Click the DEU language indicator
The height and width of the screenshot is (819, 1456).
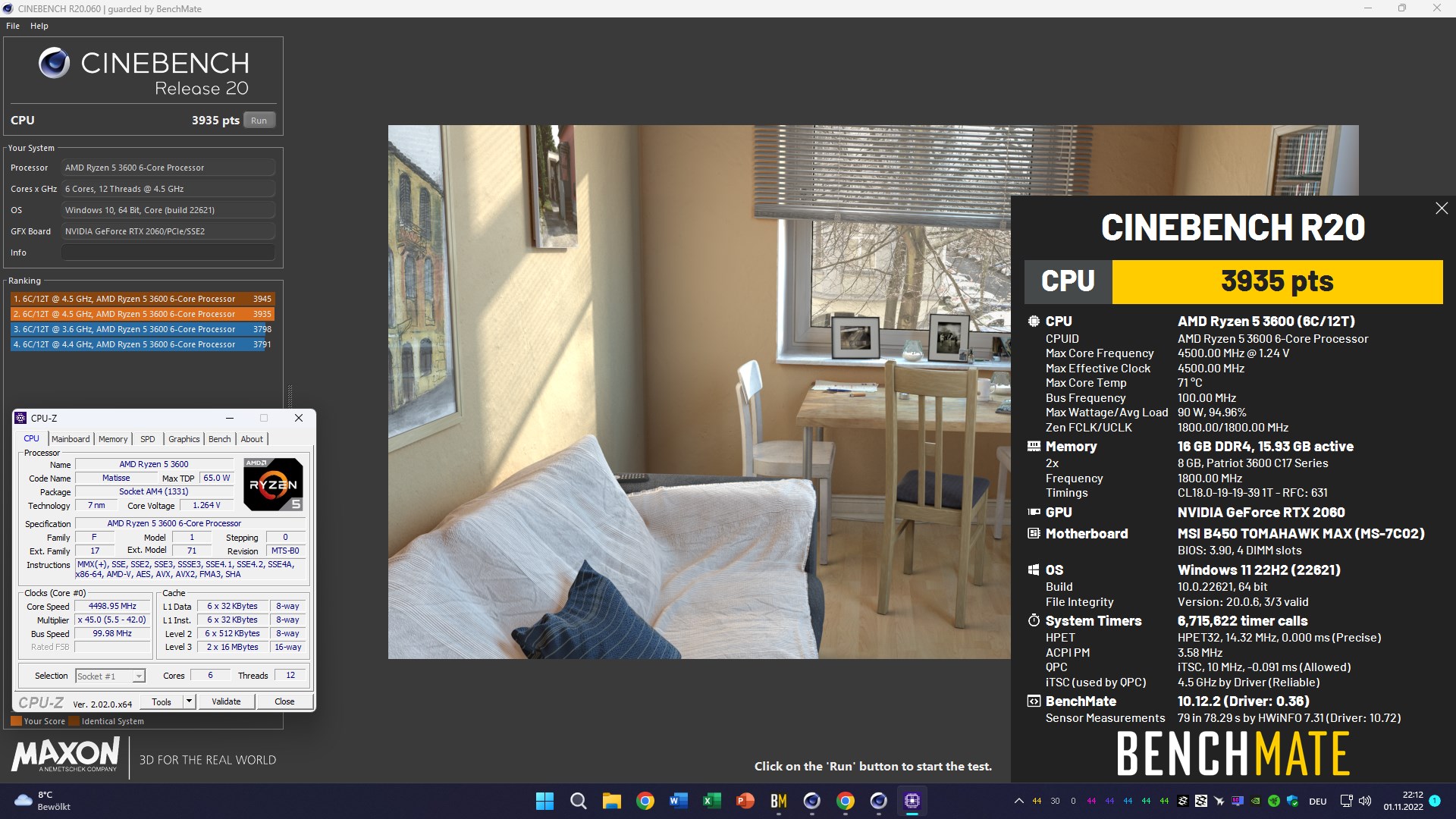(1318, 802)
